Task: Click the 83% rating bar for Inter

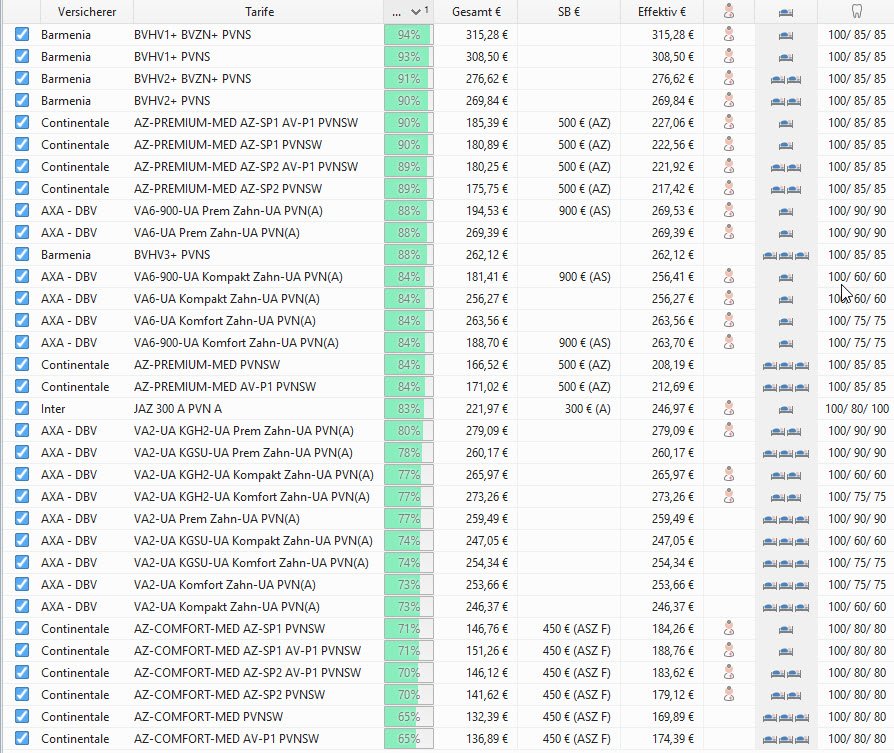Action: [409, 408]
